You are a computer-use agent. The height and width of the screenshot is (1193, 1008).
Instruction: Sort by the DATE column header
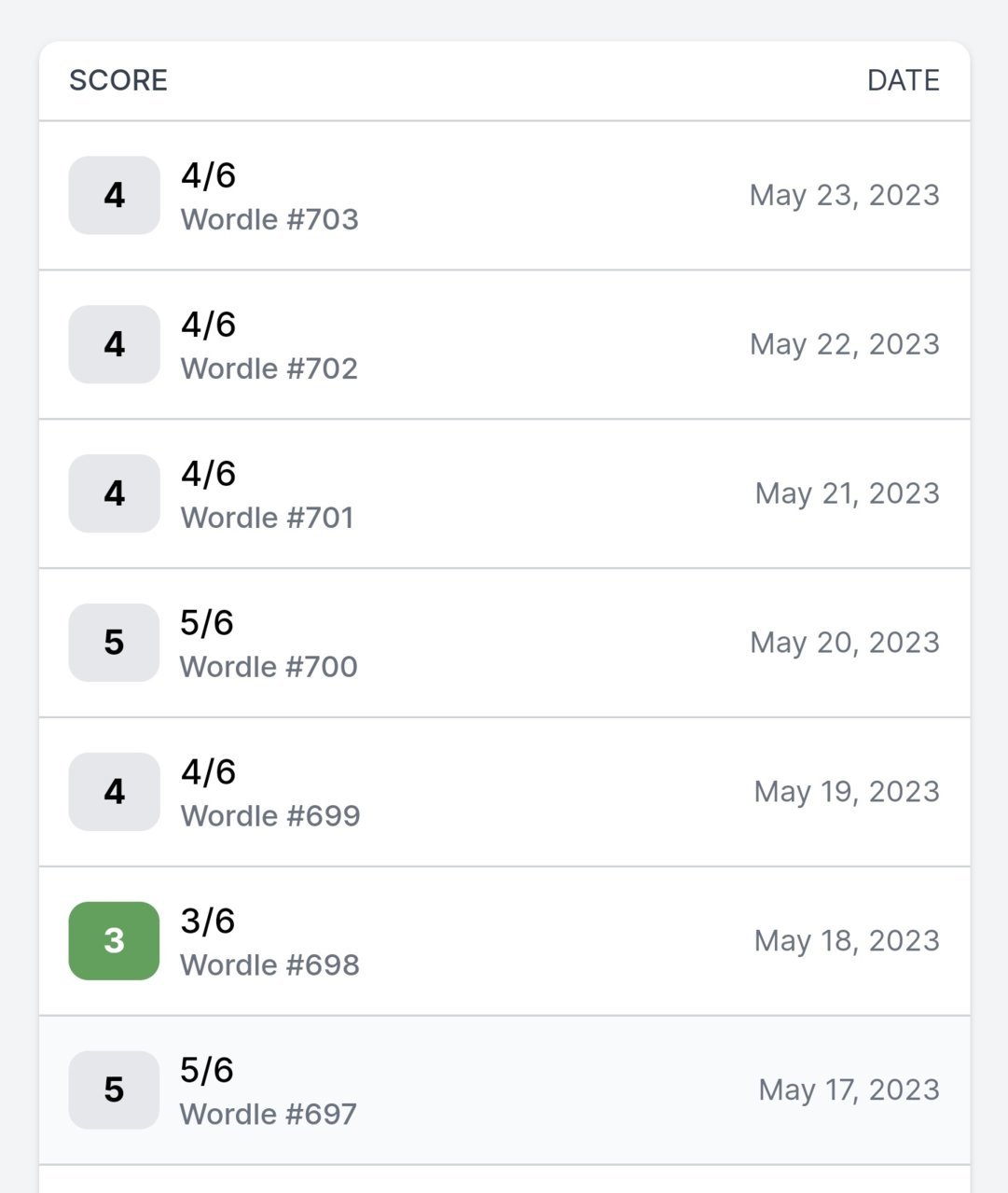904,80
